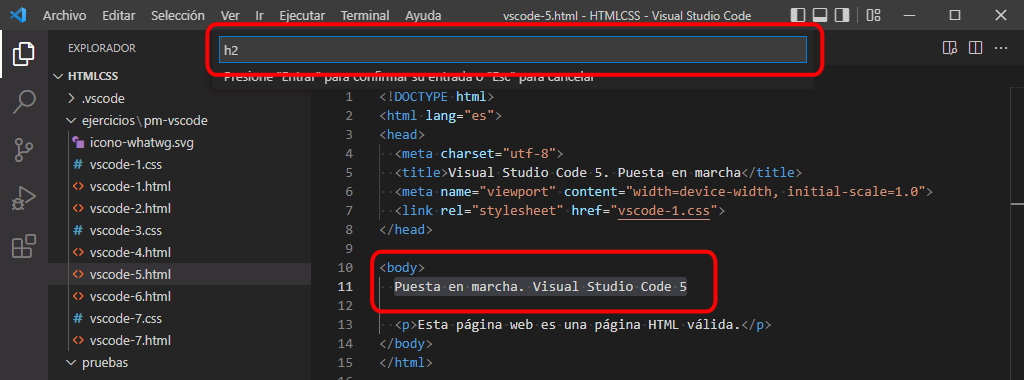
Task: Maximize the Visual Studio Code window
Action: point(955,15)
